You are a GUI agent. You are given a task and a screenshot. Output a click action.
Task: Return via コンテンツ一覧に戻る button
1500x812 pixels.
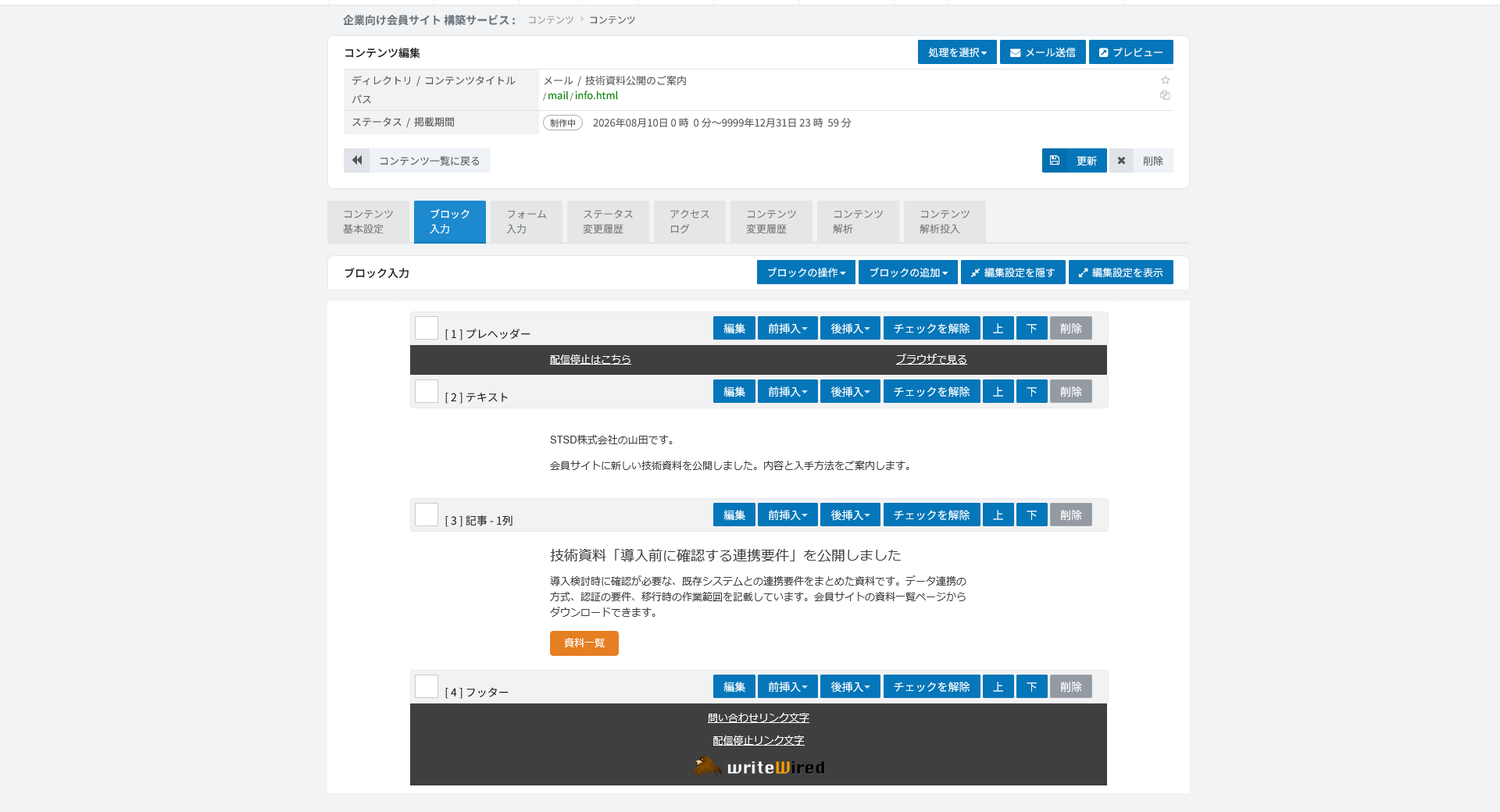point(417,160)
